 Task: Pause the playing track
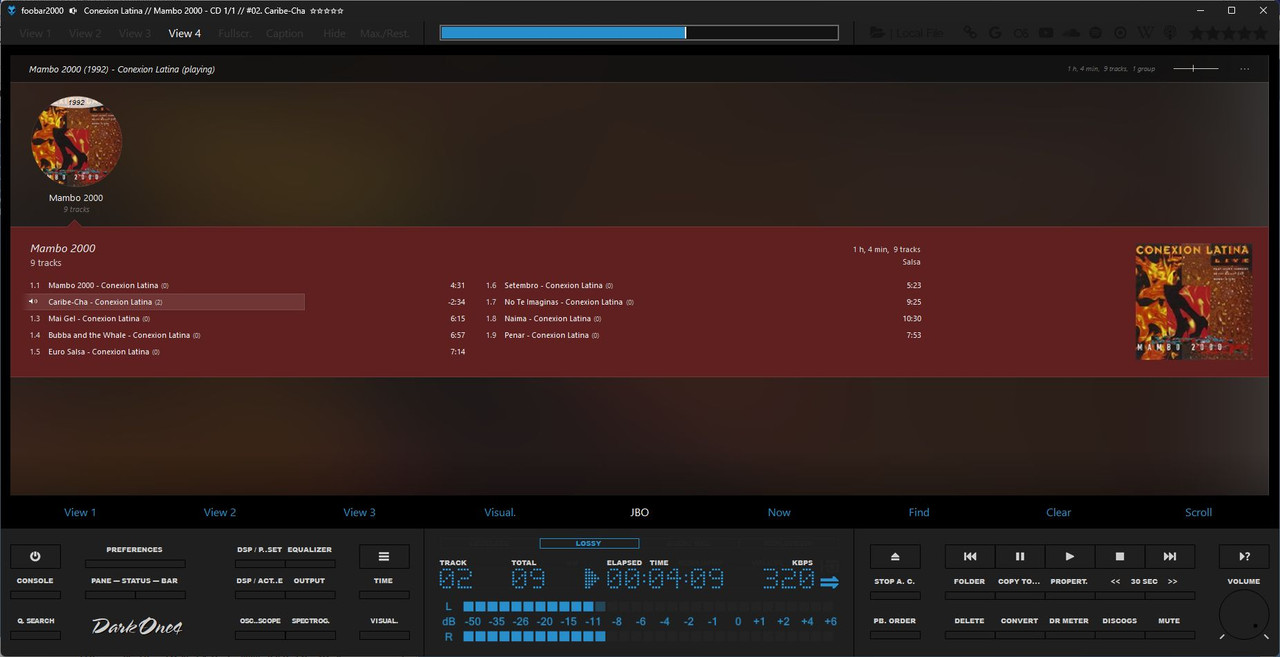tap(1020, 556)
